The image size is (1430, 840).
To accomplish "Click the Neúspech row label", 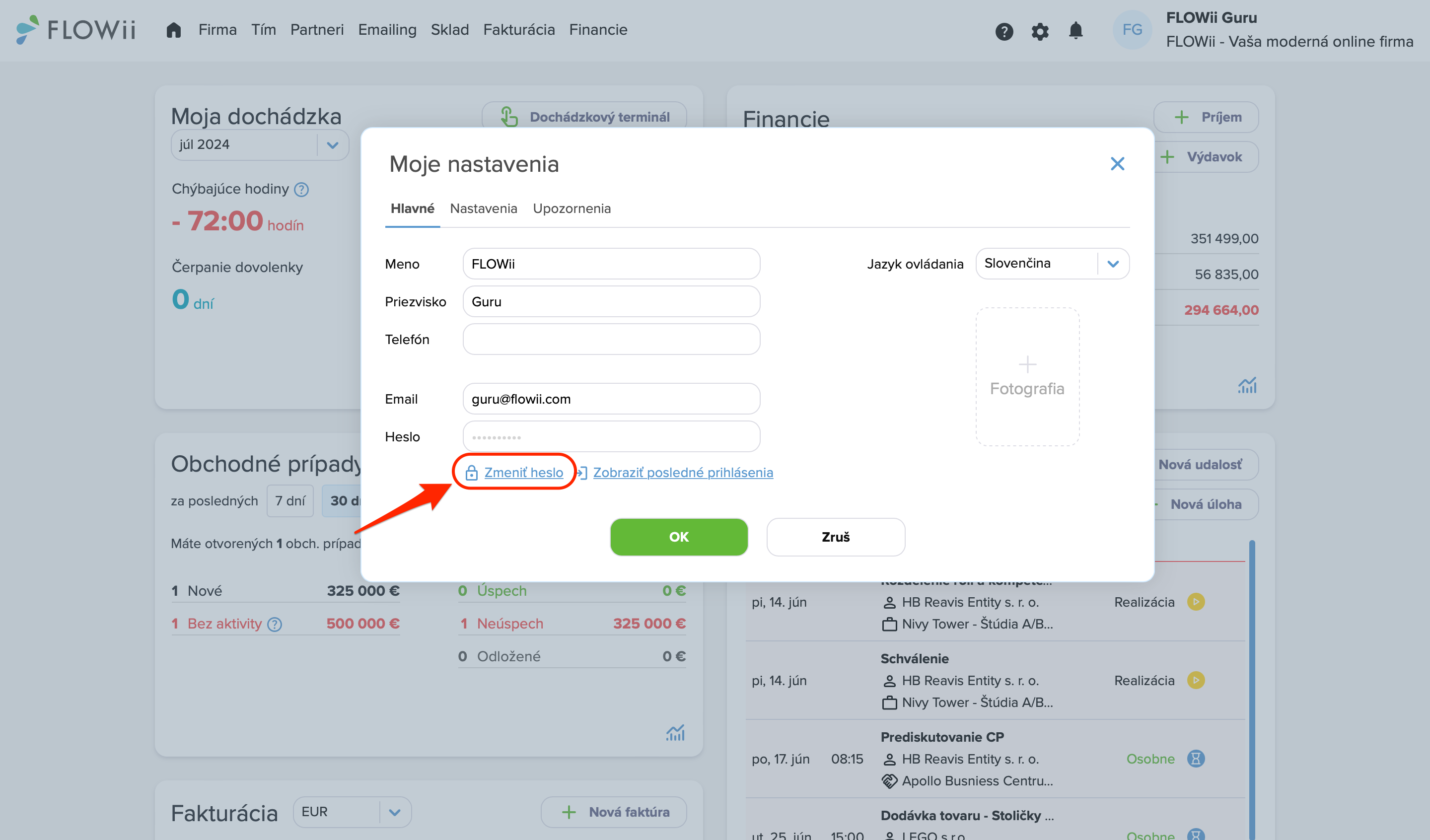I will point(510,624).
